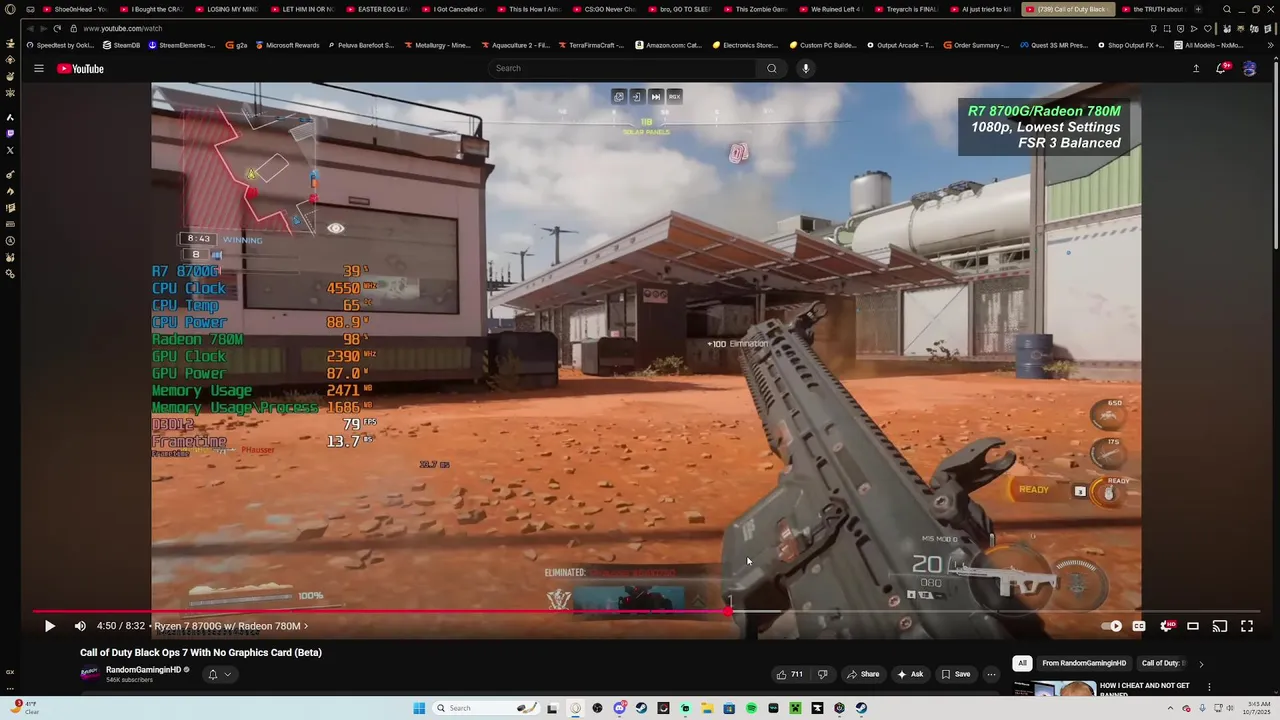
Task: Click the search magnifier button on YouTube
Action: (x=771, y=68)
